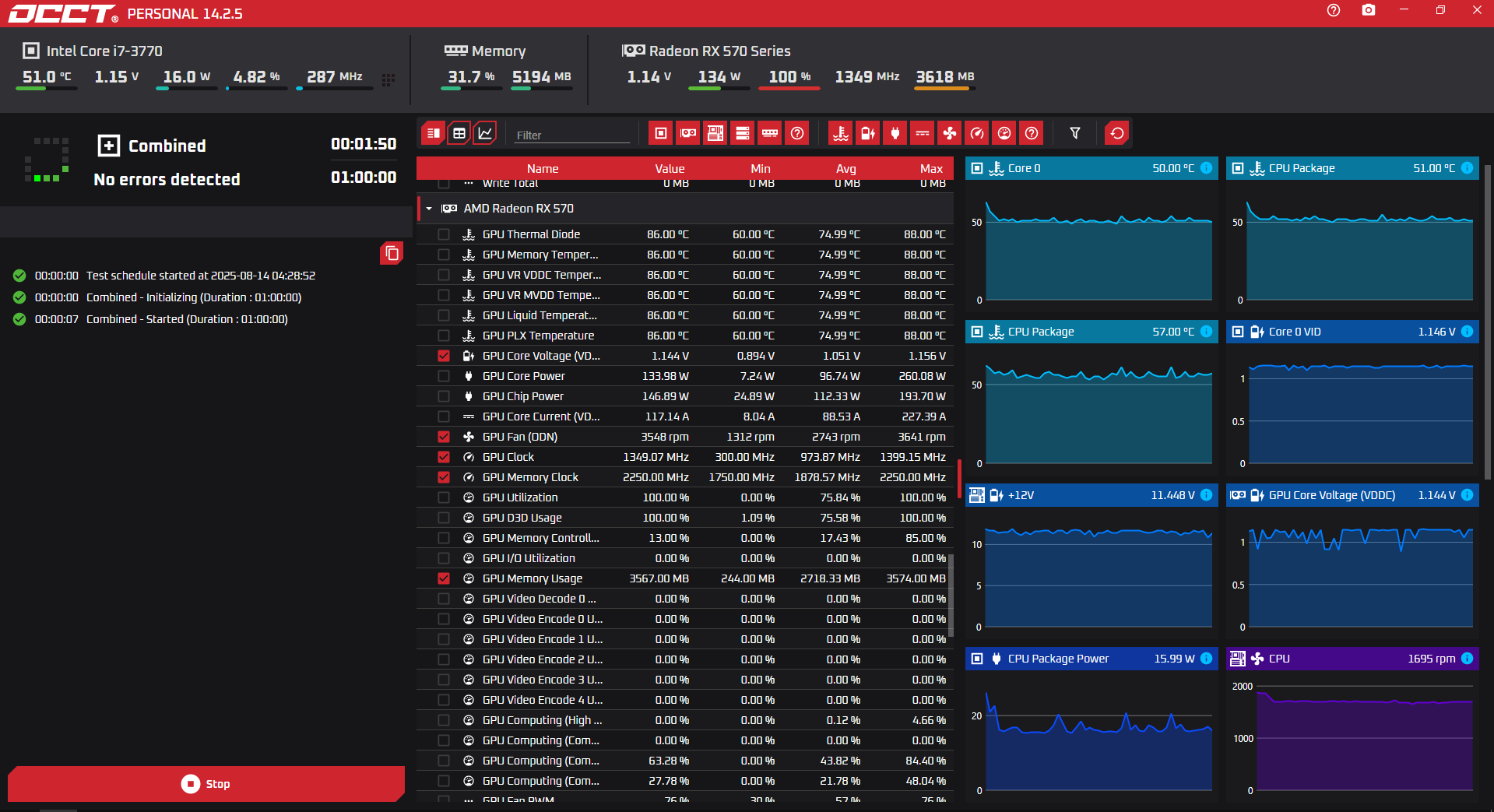Click in the sensor Filter field
This screenshot has height=812, width=1494.
[572, 135]
